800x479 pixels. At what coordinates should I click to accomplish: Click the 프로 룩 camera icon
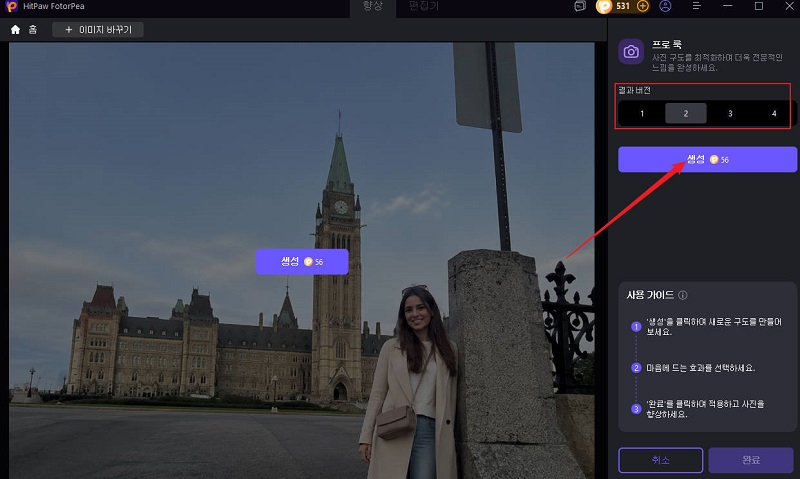point(631,52)
